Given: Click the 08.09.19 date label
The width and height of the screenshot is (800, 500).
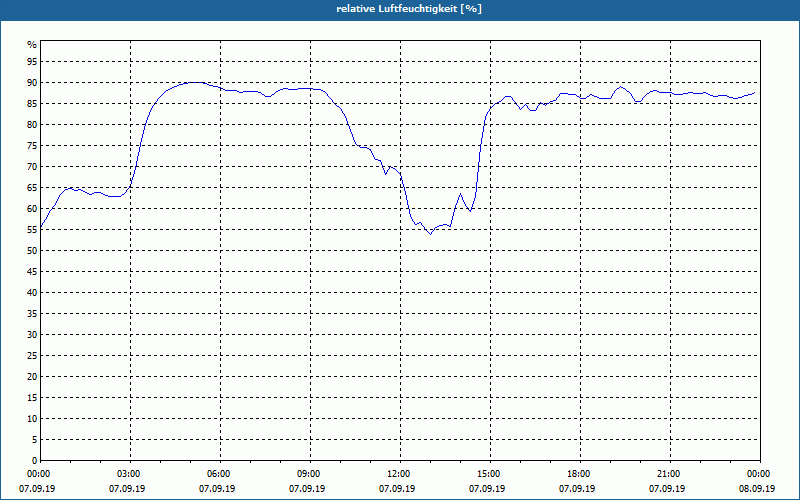Looking at the screenshot, I should pyautogui.click(x=757, y=489).
